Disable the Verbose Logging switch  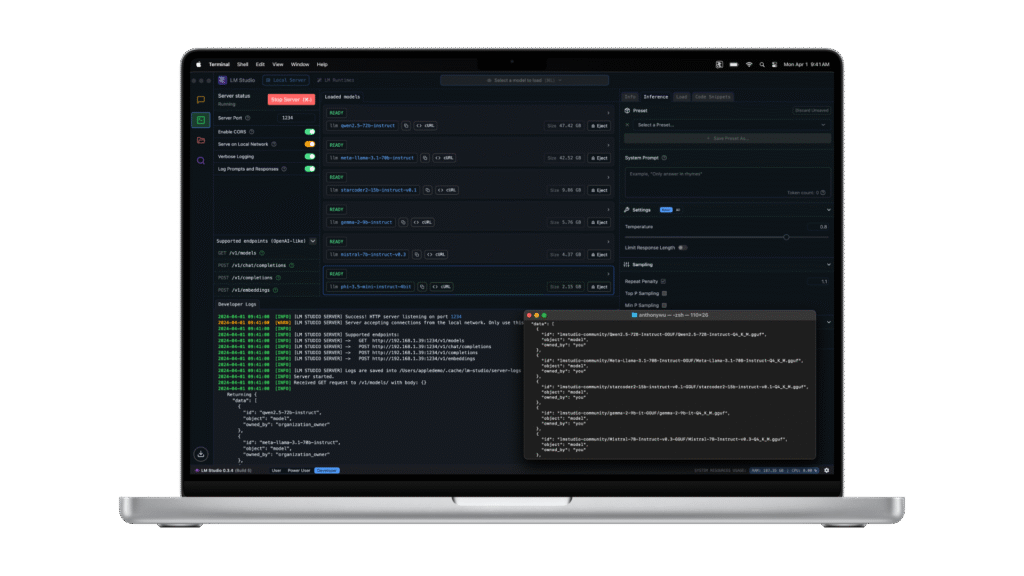point(310,156)
